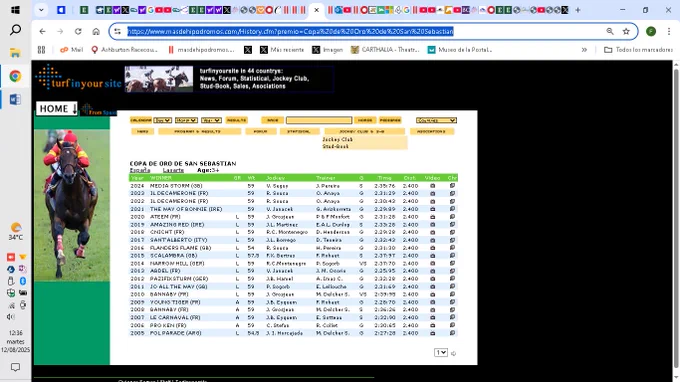680x382 pixels.
Task: Click the Calendar button
Action: click(x=141, y=120)
